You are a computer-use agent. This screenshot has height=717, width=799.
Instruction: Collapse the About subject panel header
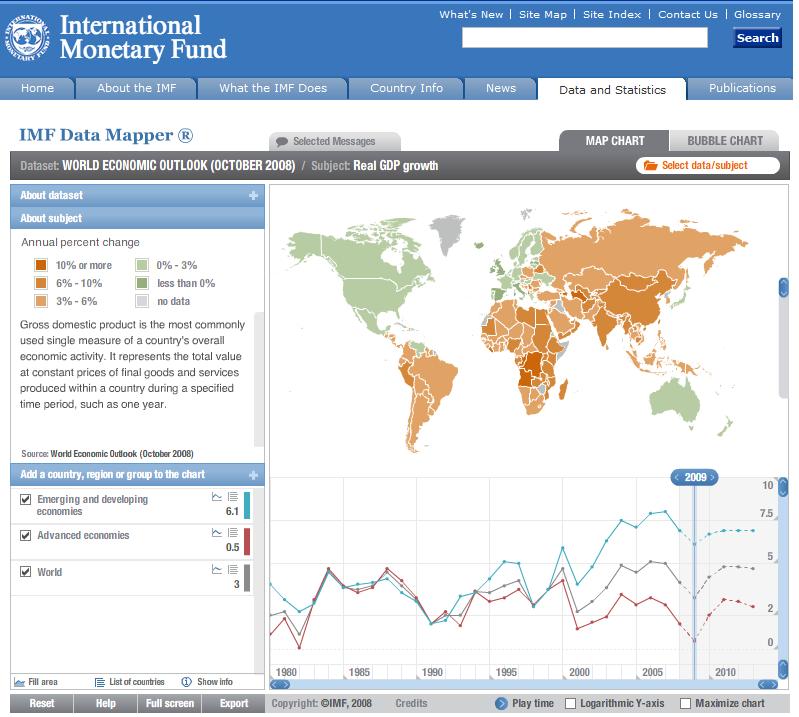click(137, 218)
